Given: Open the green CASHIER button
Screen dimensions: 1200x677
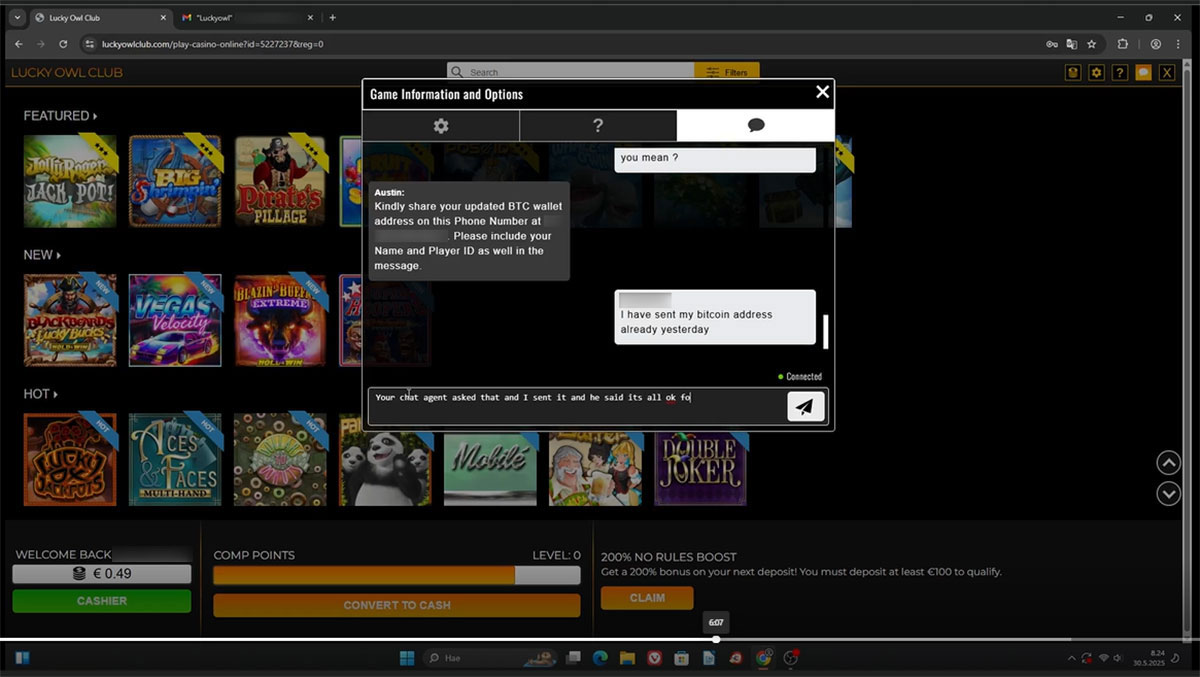Looking at the screenshot, I should click(x=102, y=601).
